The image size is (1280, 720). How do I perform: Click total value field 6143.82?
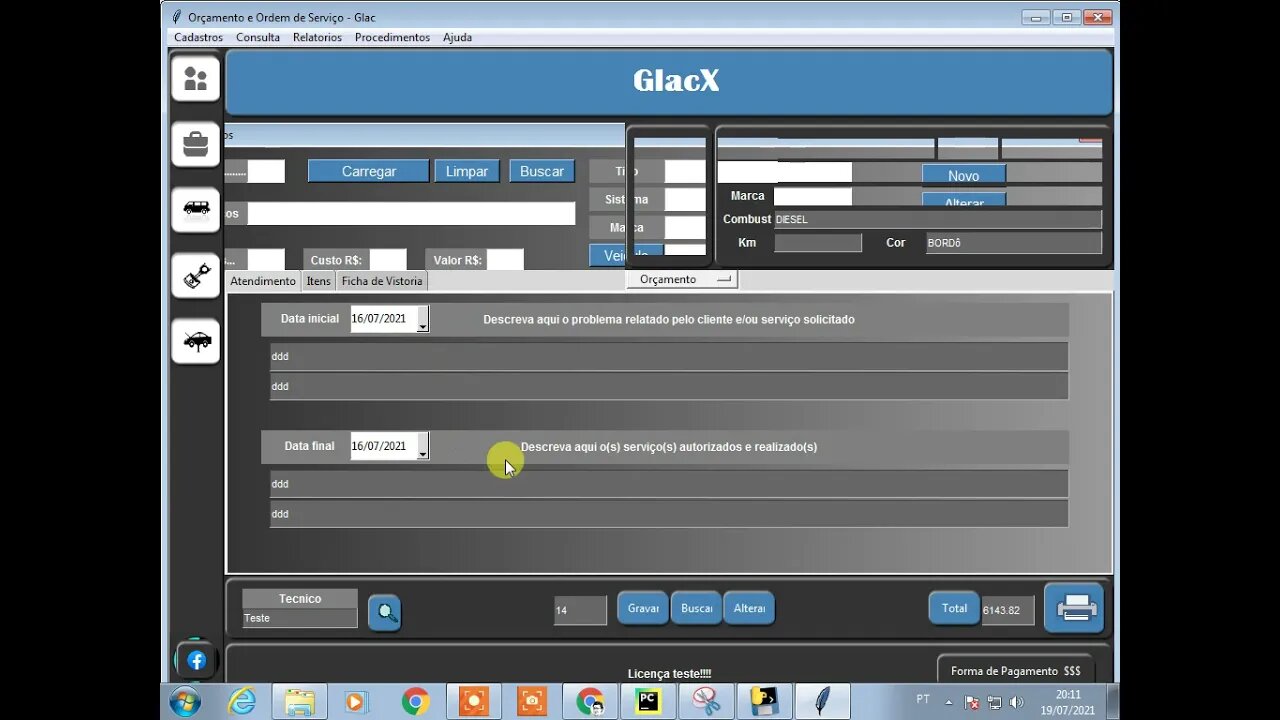[x=1008, y=610]
